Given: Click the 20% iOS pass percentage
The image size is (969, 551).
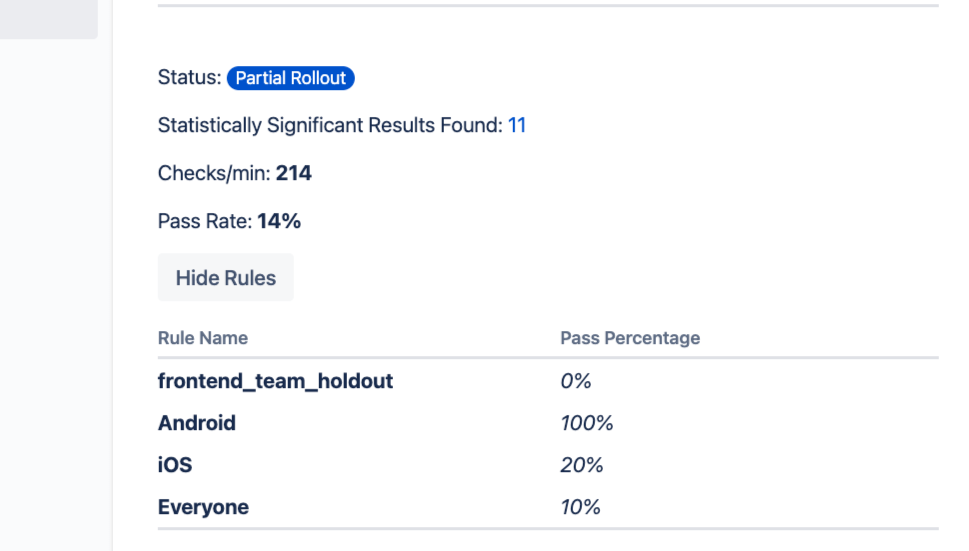Looking at the screenshot, I should pos(582,465).
